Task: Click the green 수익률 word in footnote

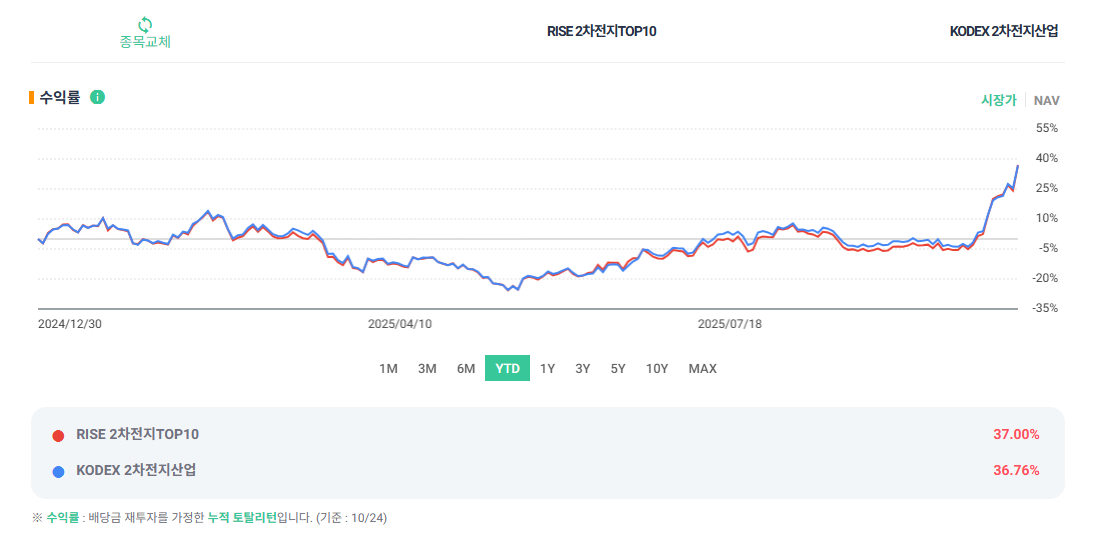Action: [62, 518]
